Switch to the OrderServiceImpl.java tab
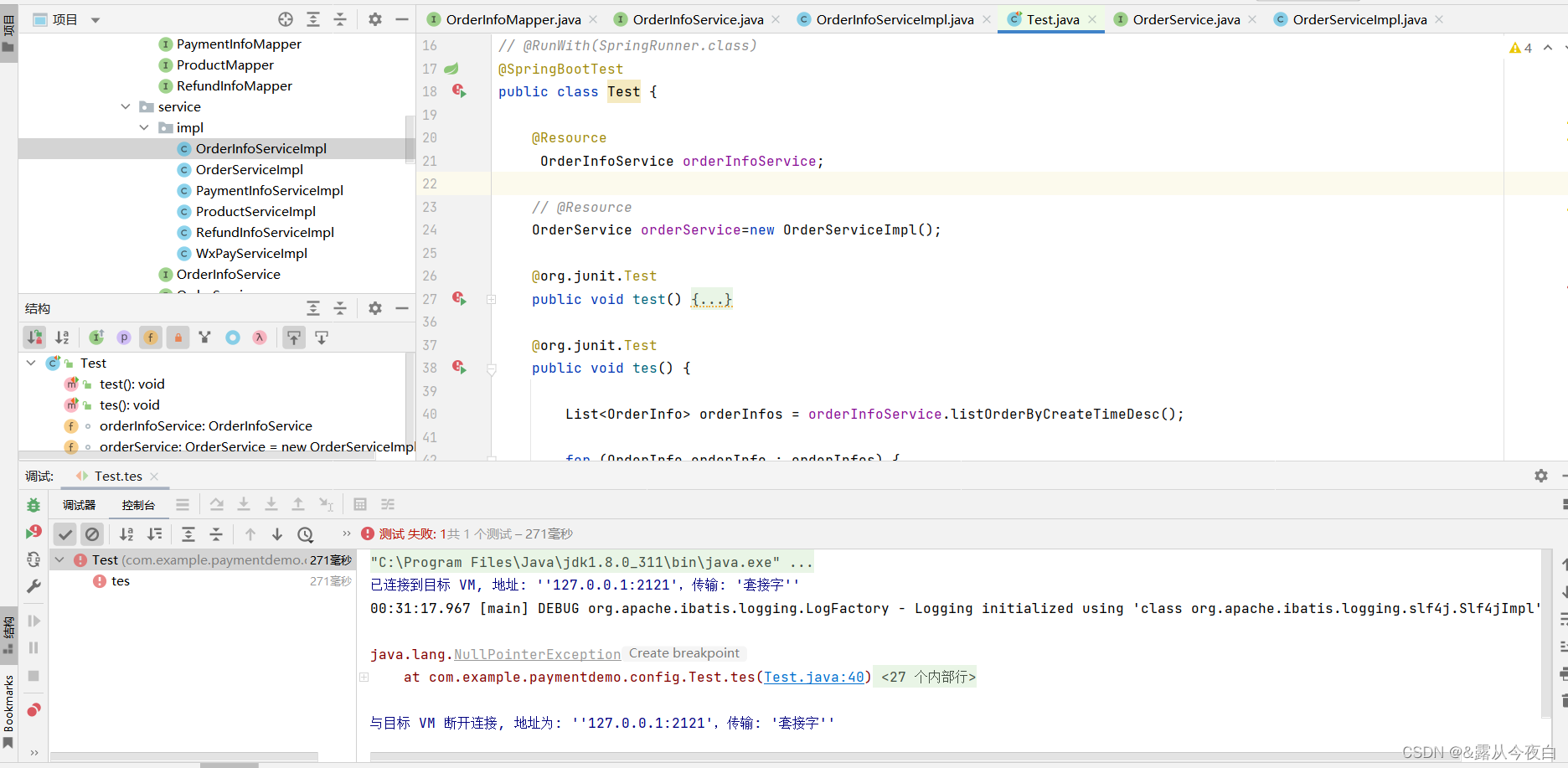The height and width of the screenshot is (768, 1568). coord(1358,18)
